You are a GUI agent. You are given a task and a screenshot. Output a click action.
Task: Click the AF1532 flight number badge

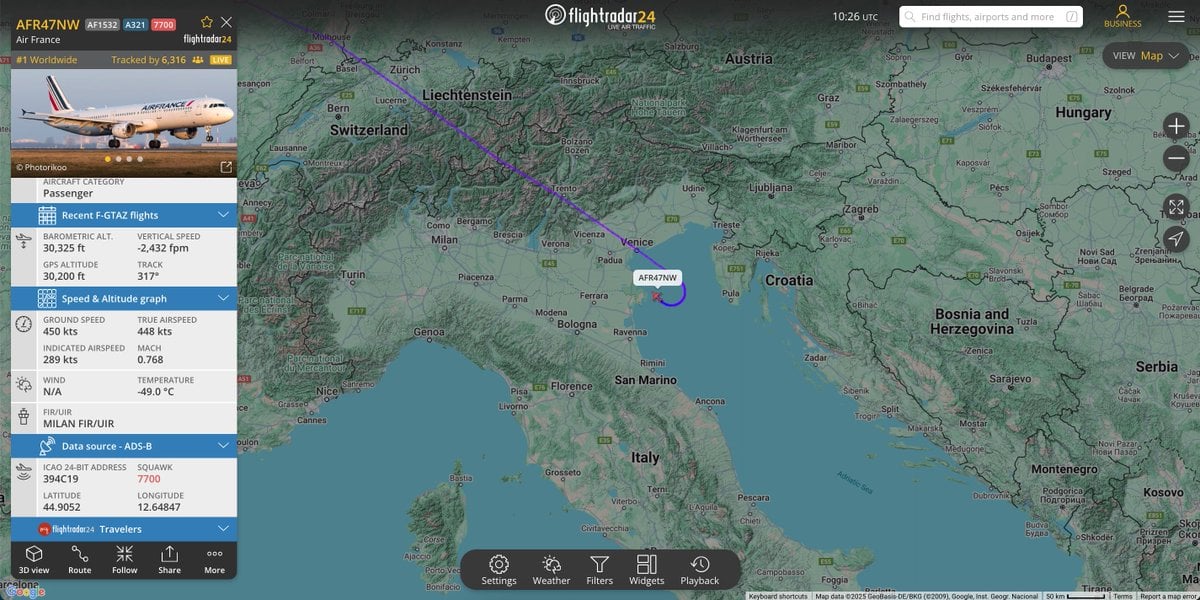point(102,24)
